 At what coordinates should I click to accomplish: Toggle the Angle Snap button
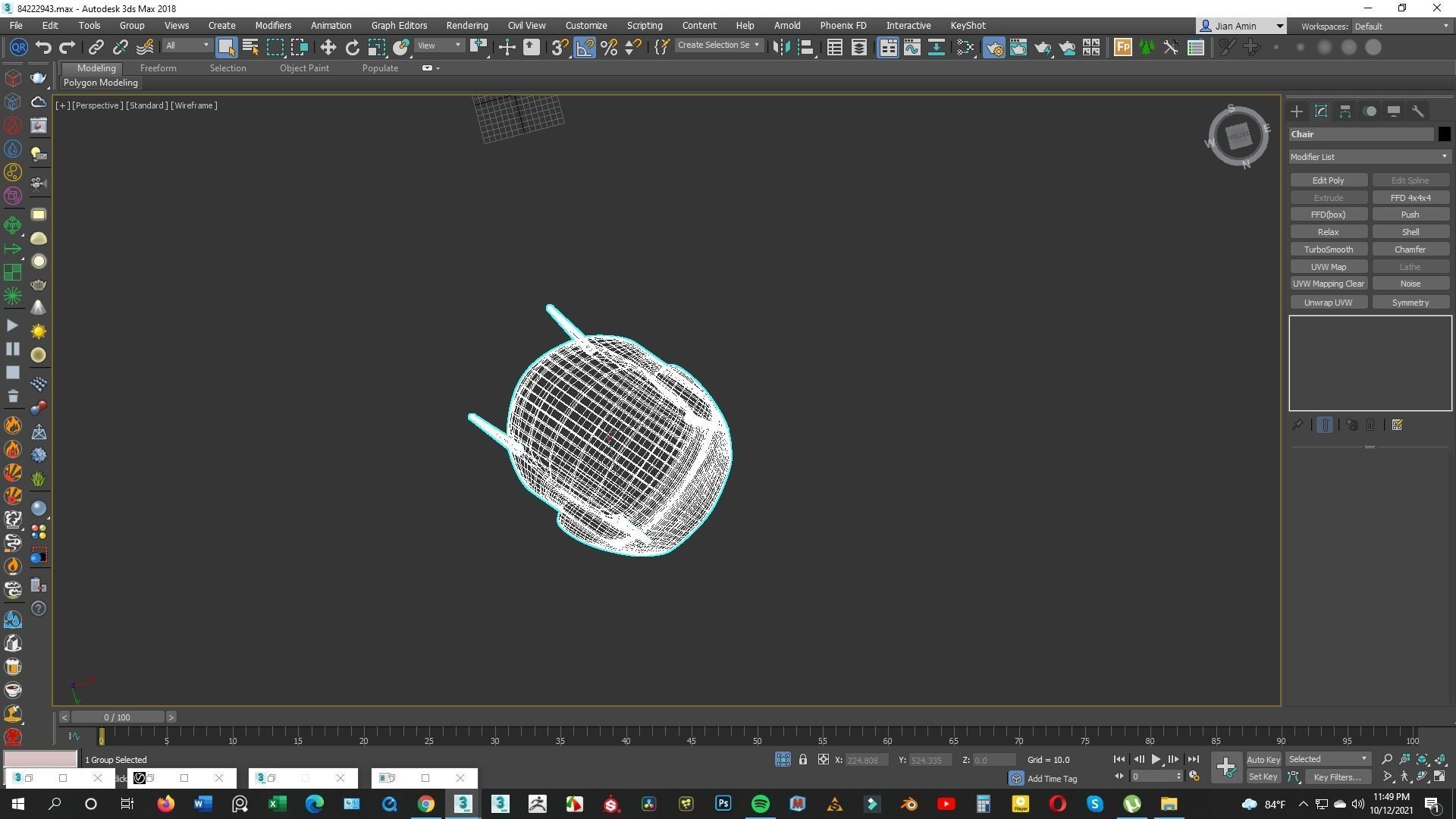click(x=585, y=48)
